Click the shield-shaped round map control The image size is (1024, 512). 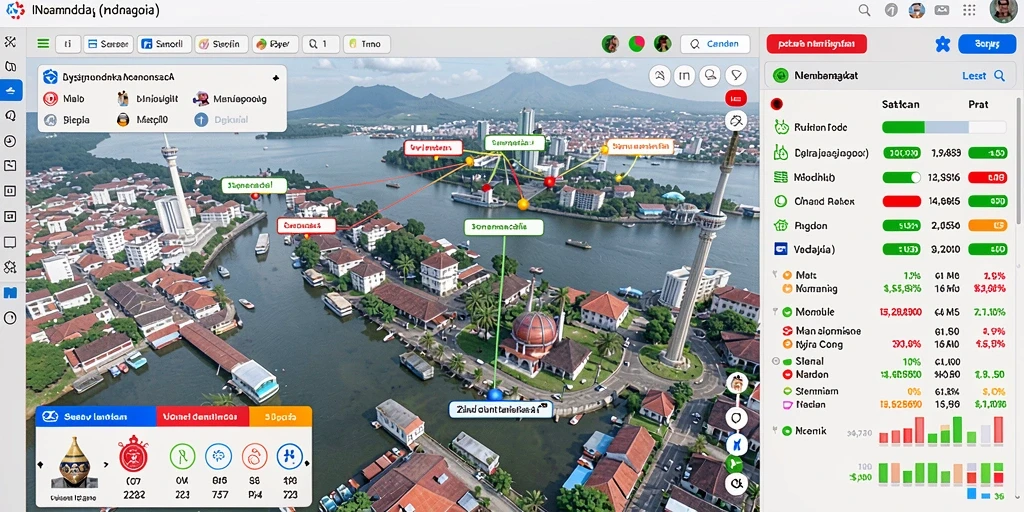click(x=736, y=76)
